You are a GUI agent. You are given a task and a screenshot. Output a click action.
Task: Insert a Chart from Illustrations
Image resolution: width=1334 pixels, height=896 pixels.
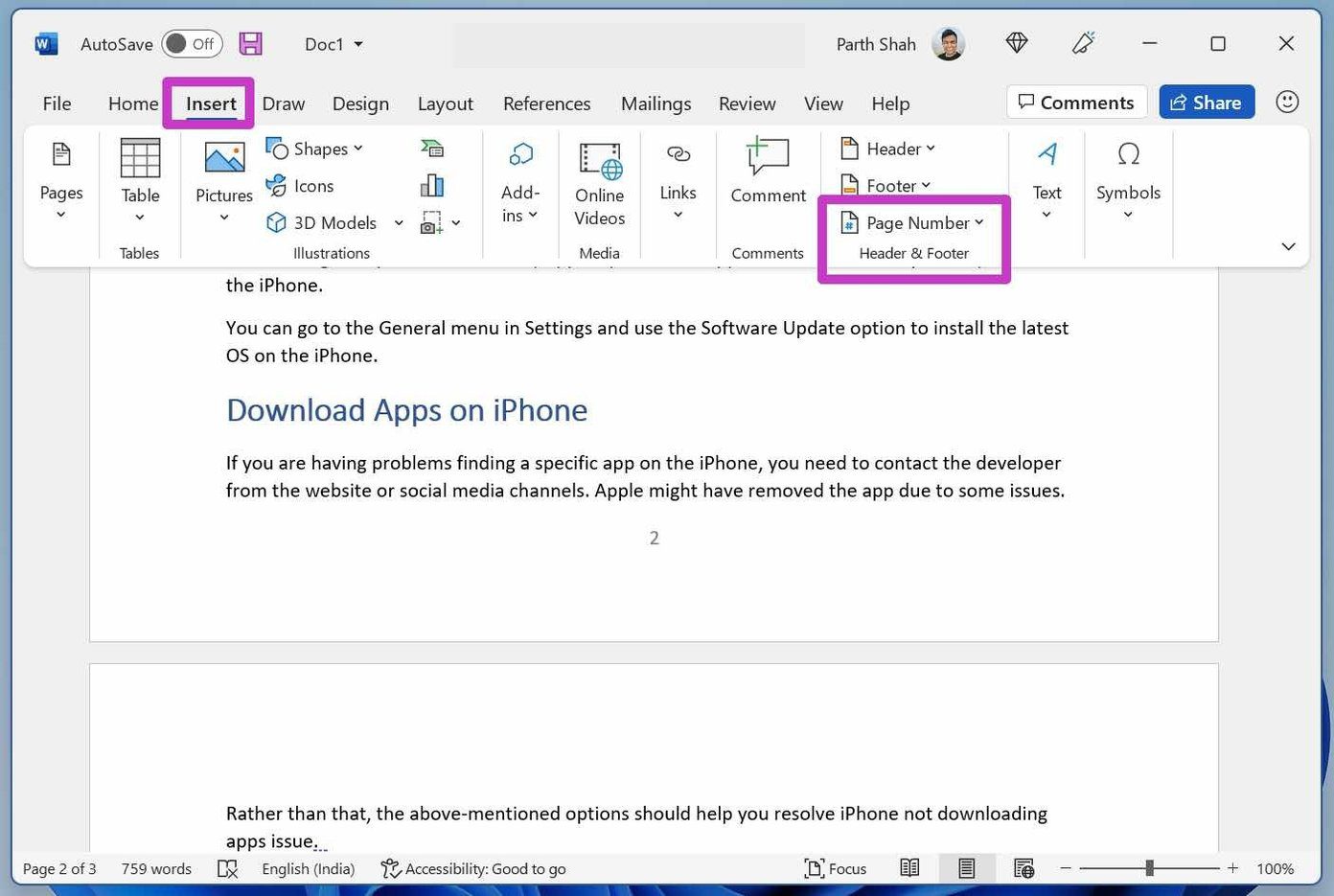coord(432,185)
